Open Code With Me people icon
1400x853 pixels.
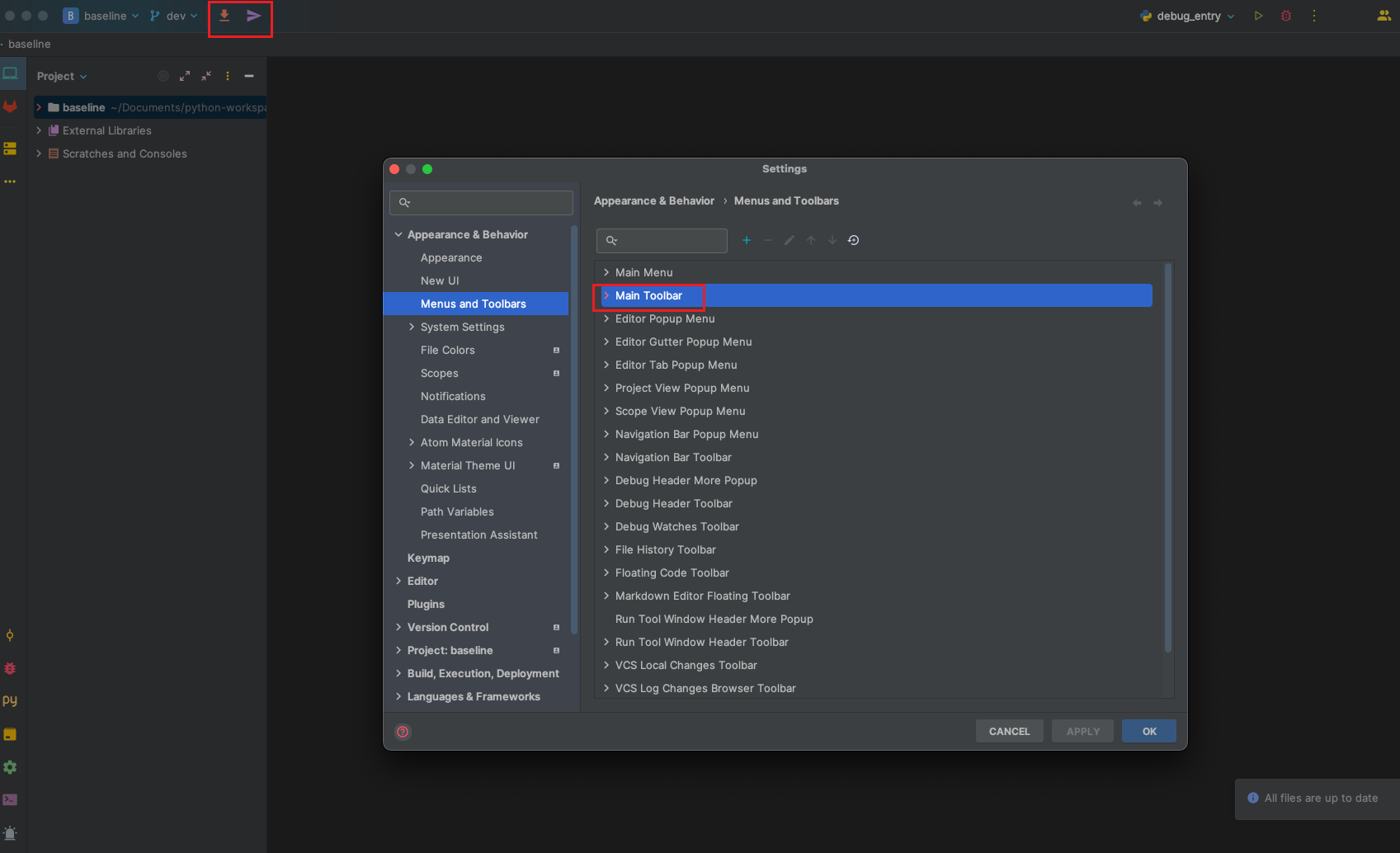coord(1384,16)
